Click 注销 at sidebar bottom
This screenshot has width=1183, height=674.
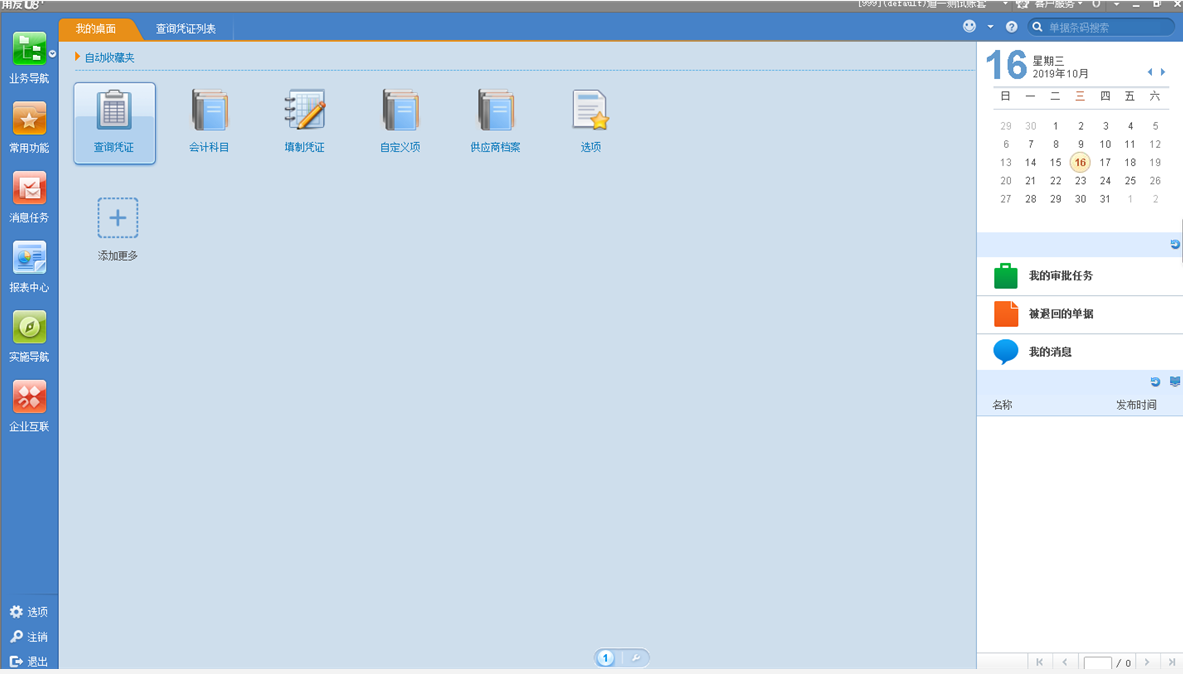29,637
